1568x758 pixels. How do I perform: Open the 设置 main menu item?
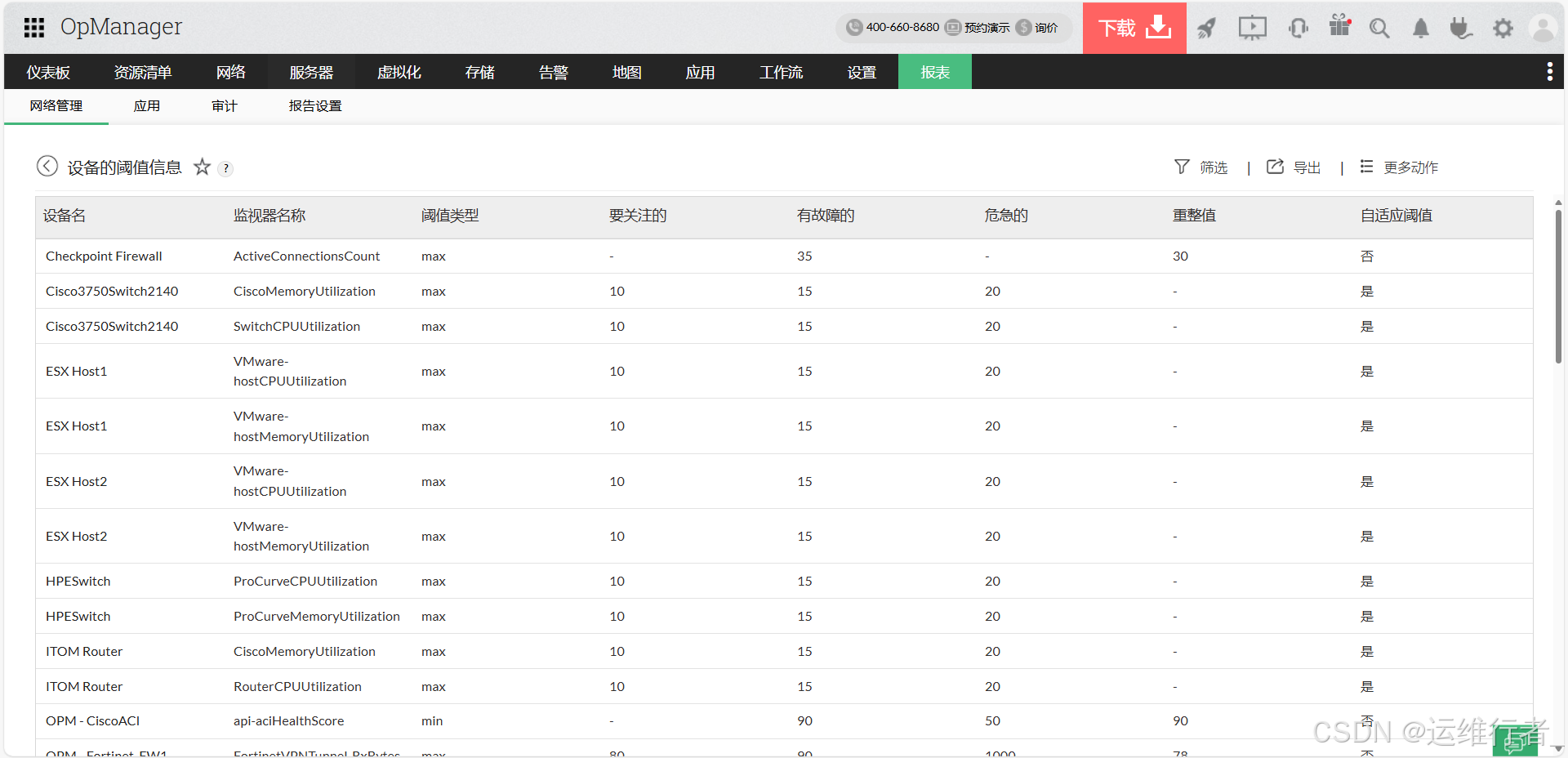point(862,72)
